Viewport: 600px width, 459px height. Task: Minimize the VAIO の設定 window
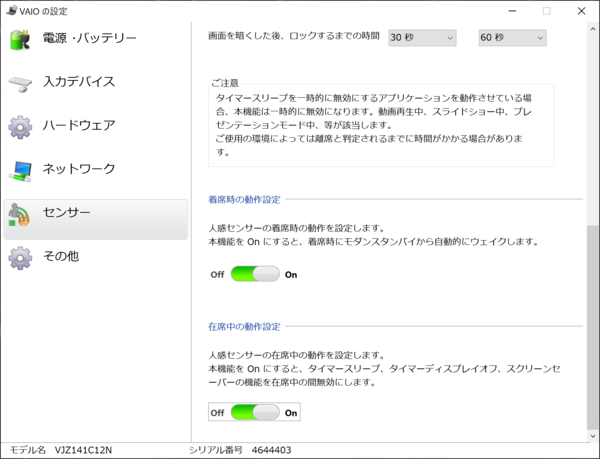[x=512, y=11]
